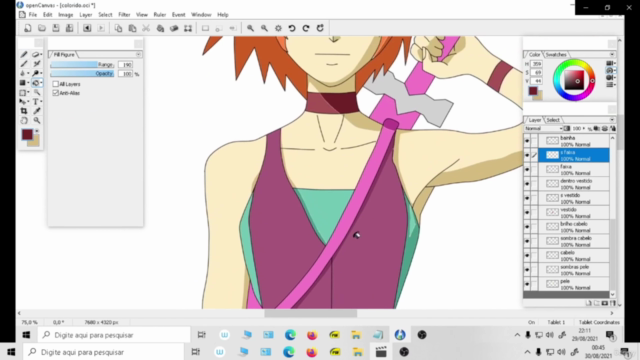This screenshot has width=640, height=360.
Task: Select the Text tool in the toolbox
Action: [36, 101]
